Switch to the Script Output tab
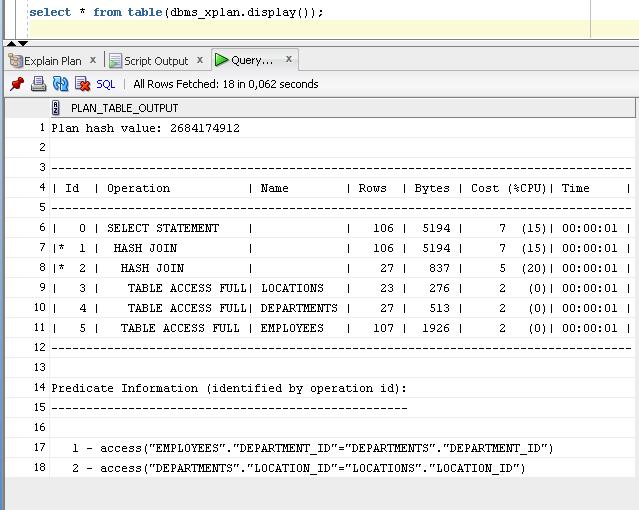Image resolution: width=639 pixels, height=510 pixels. (x=156, y=61)
